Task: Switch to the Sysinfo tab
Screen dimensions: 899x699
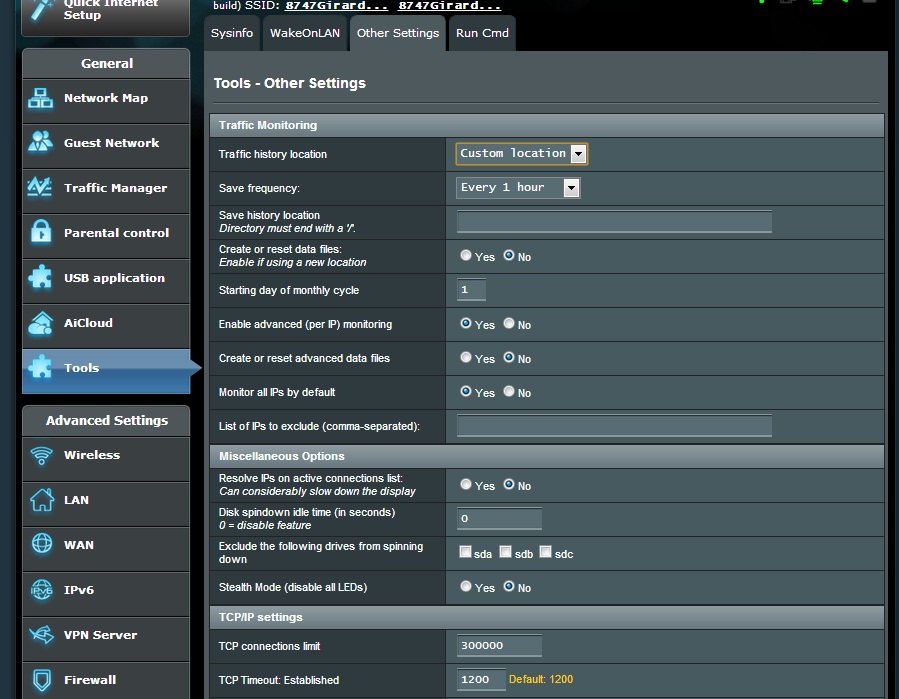Action: (232, 33)
